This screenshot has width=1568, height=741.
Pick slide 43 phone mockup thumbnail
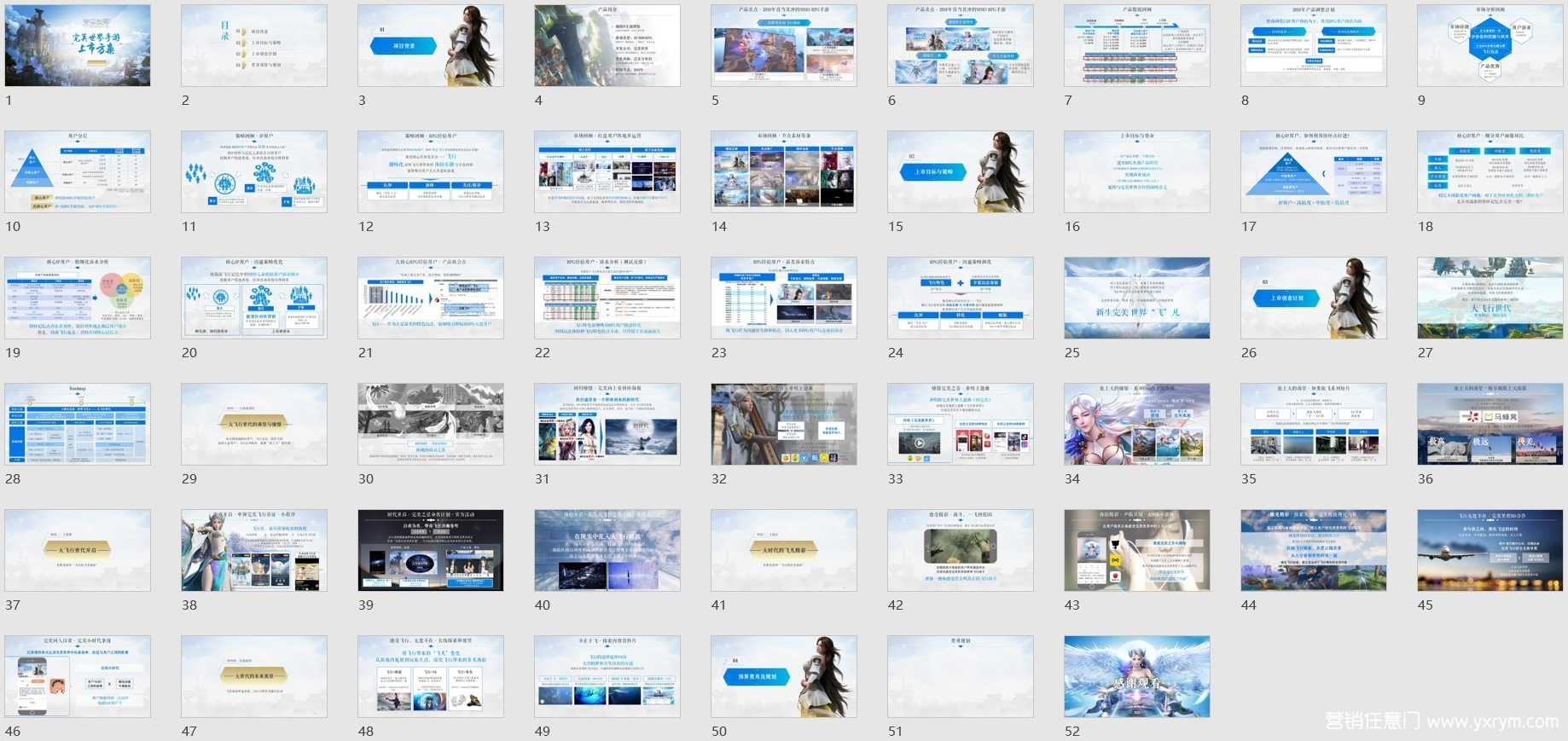point(1137,550)
